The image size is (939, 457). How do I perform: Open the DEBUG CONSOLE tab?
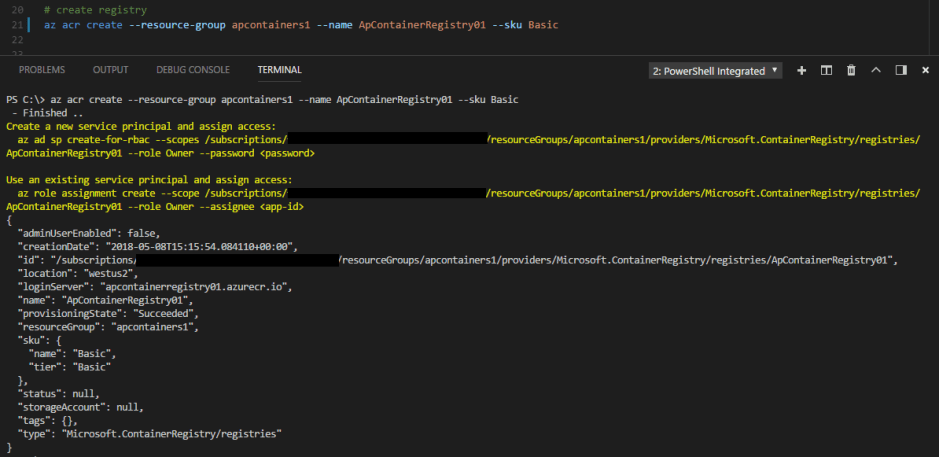(x=192, y=70)
